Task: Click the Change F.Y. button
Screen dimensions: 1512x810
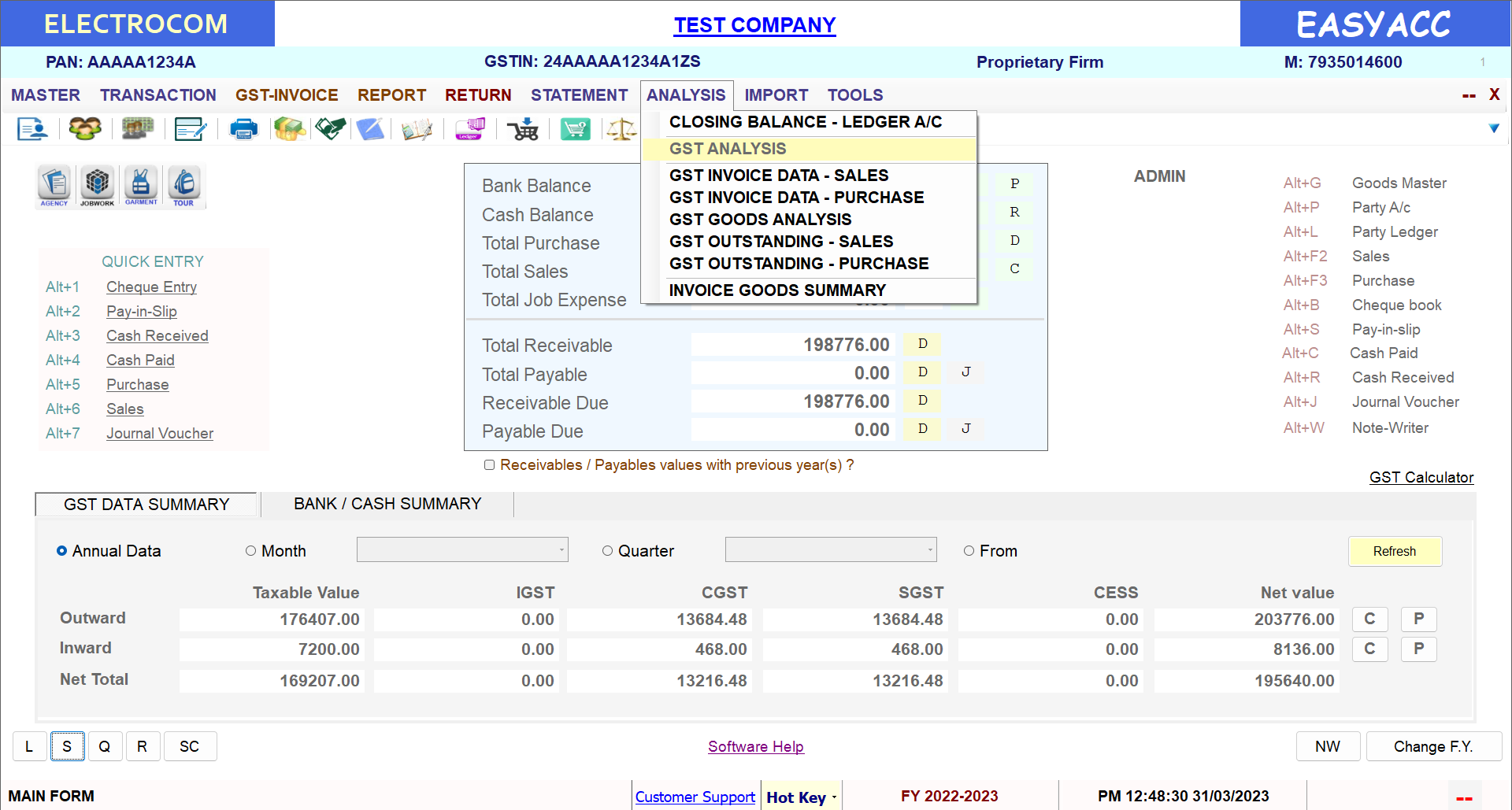Action: 1432,746
